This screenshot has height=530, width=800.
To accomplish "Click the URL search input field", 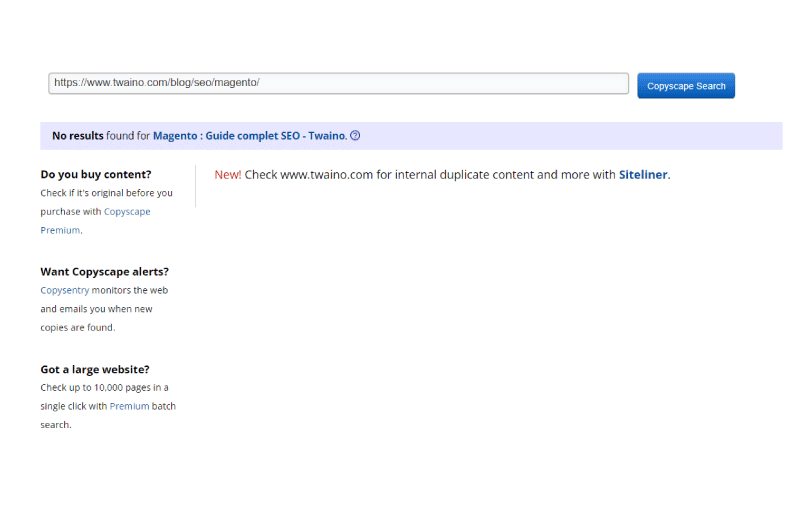I will (338, 83).
